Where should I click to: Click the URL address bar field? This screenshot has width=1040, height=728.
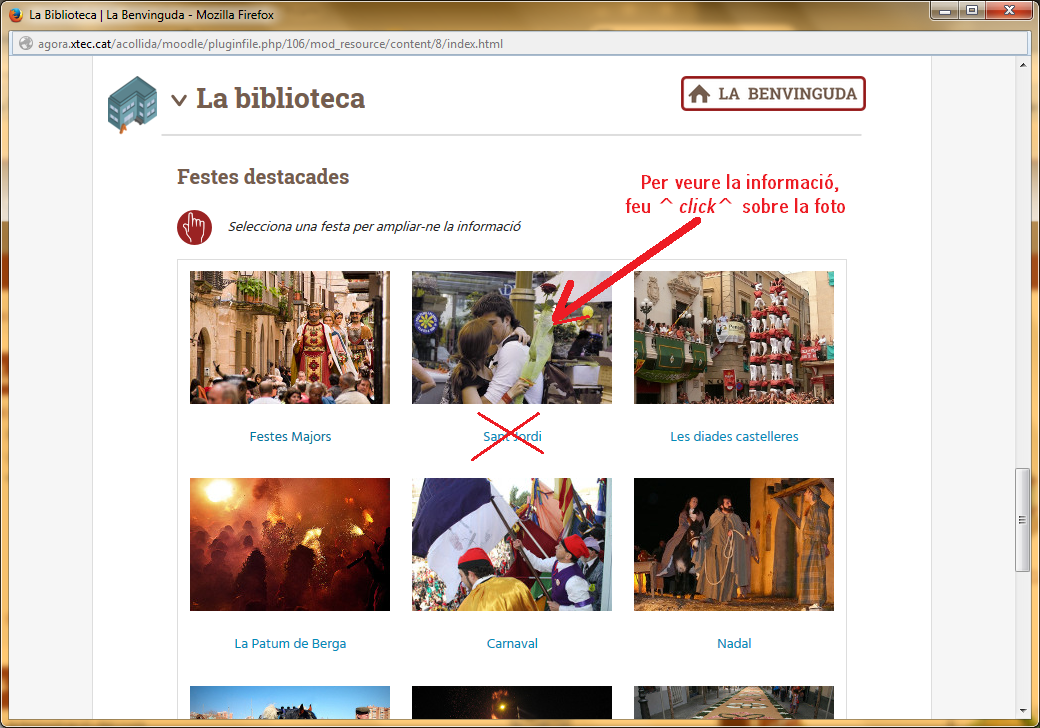[x=500, y=44]
